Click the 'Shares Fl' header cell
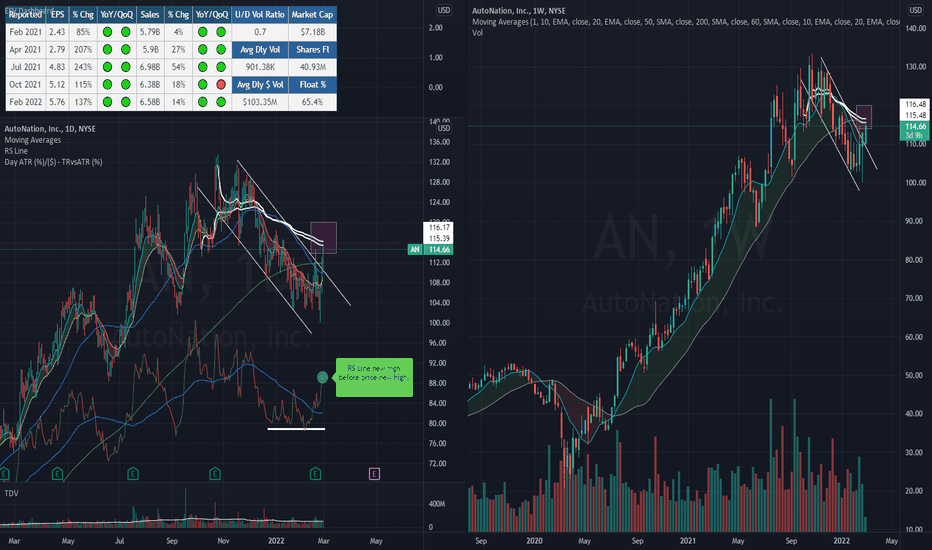The image size is (932, 550). point(313,49)
